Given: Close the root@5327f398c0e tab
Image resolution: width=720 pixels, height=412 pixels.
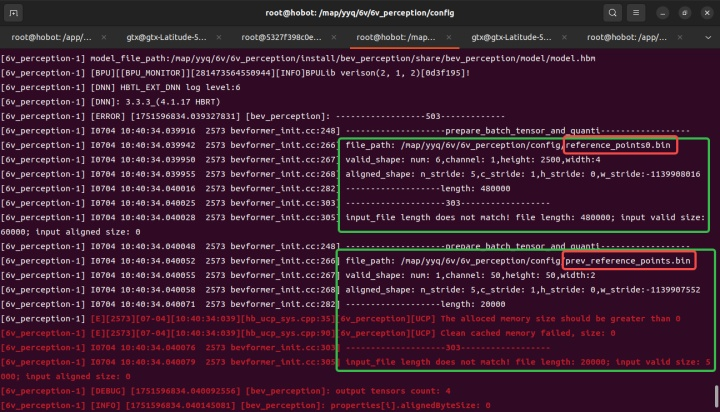Looking at the screenshot, I should coord(331,36).
